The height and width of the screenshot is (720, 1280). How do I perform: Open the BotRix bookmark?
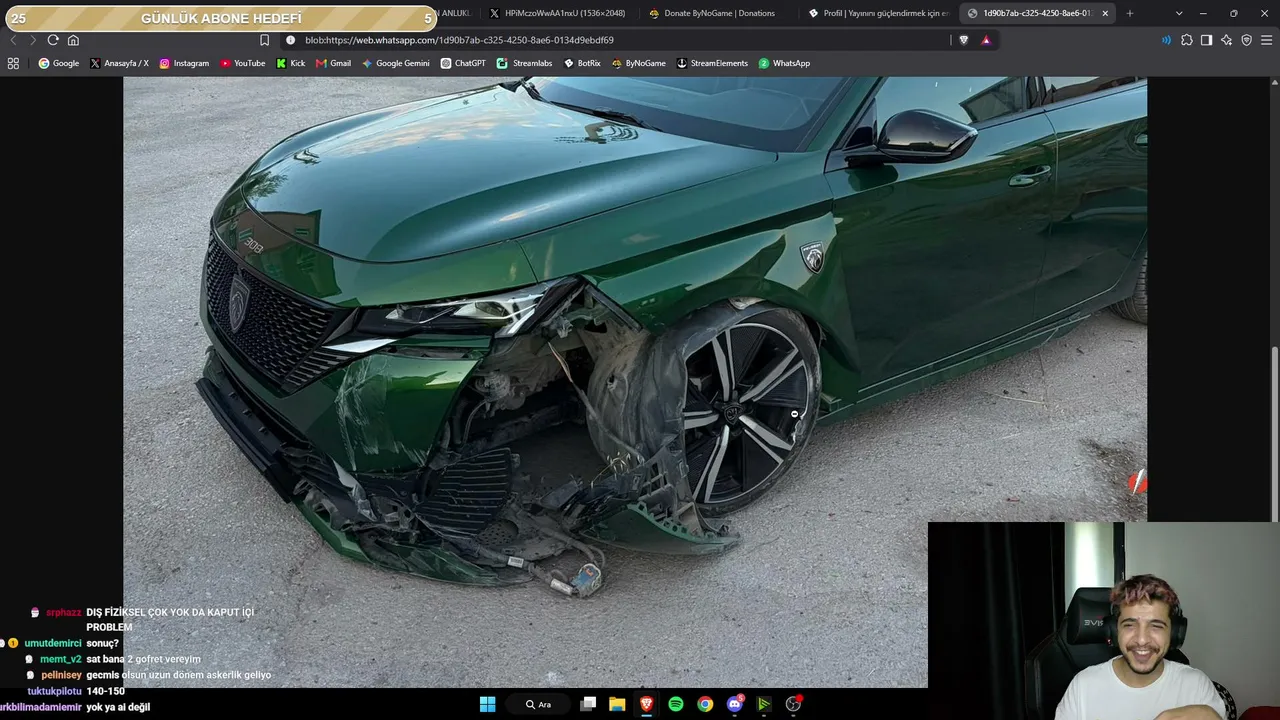[x=582, y=63]
